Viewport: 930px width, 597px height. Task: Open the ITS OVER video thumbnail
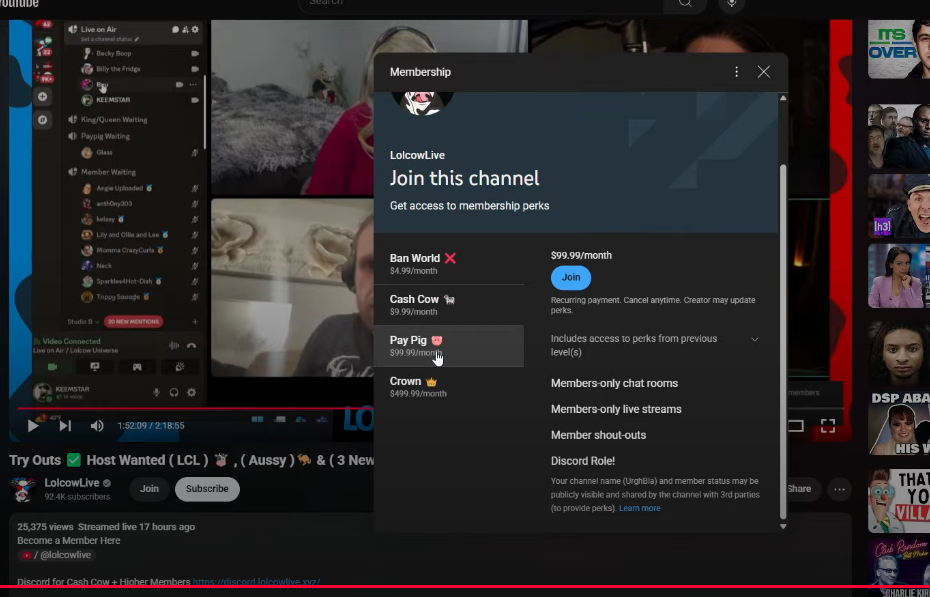(x=899, y=50)
